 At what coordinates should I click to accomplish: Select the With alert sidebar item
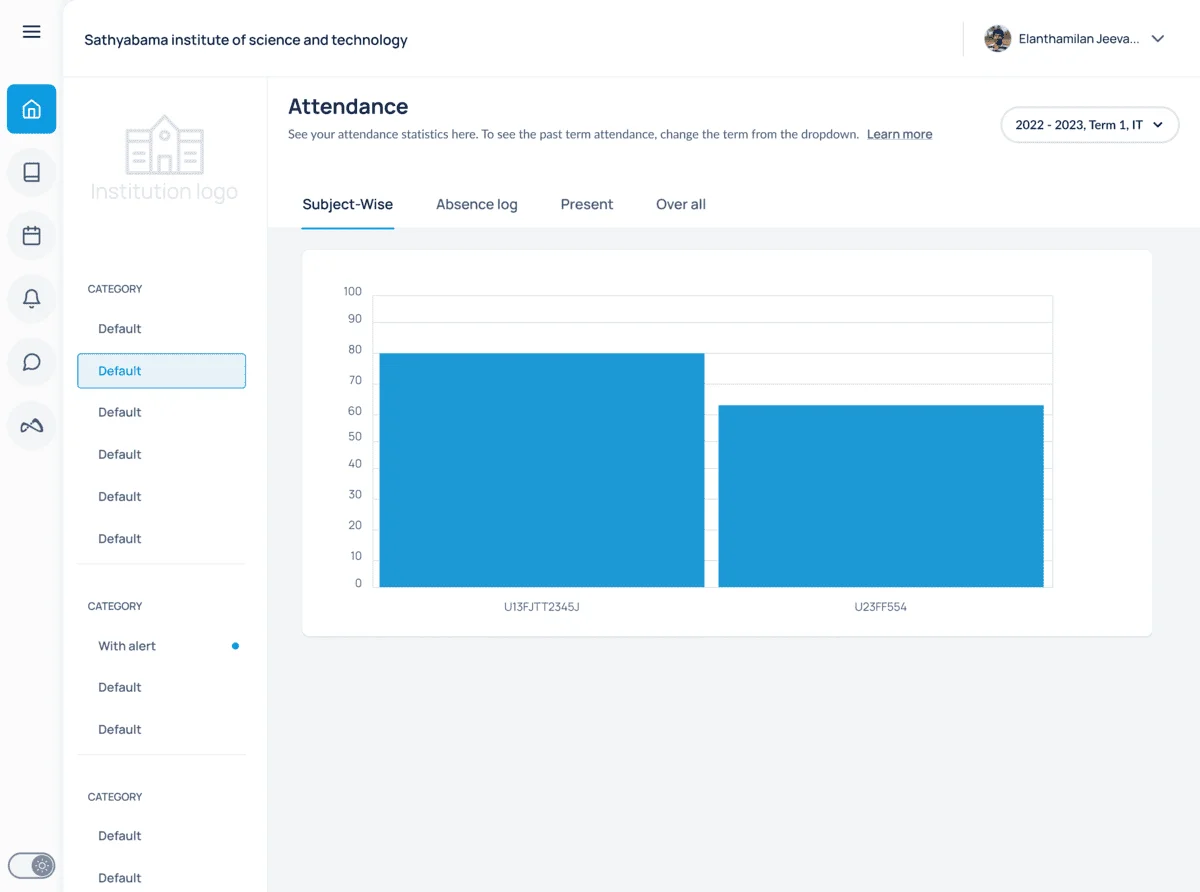(x=161, y=646)
